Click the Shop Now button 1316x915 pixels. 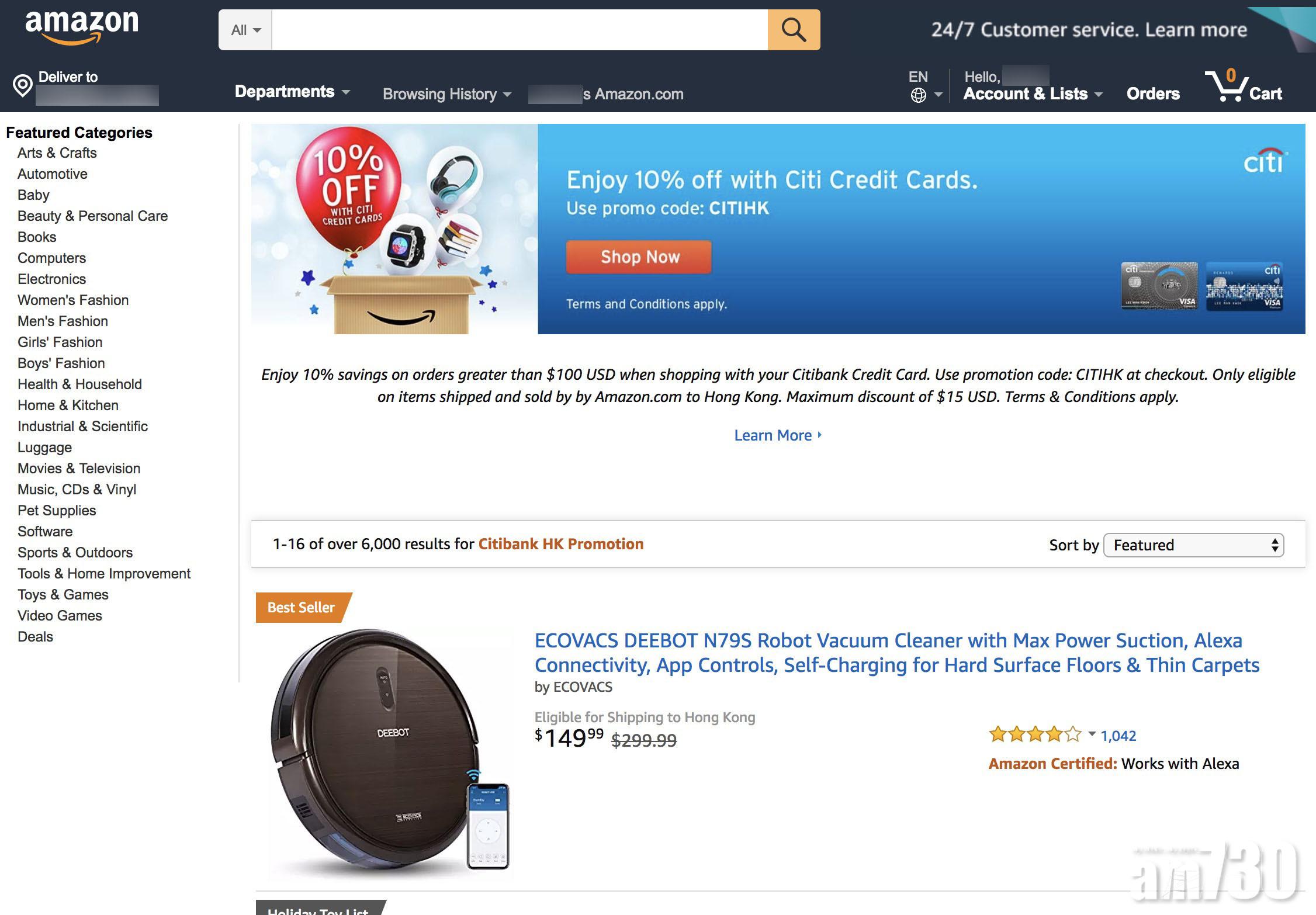(638, 257)
